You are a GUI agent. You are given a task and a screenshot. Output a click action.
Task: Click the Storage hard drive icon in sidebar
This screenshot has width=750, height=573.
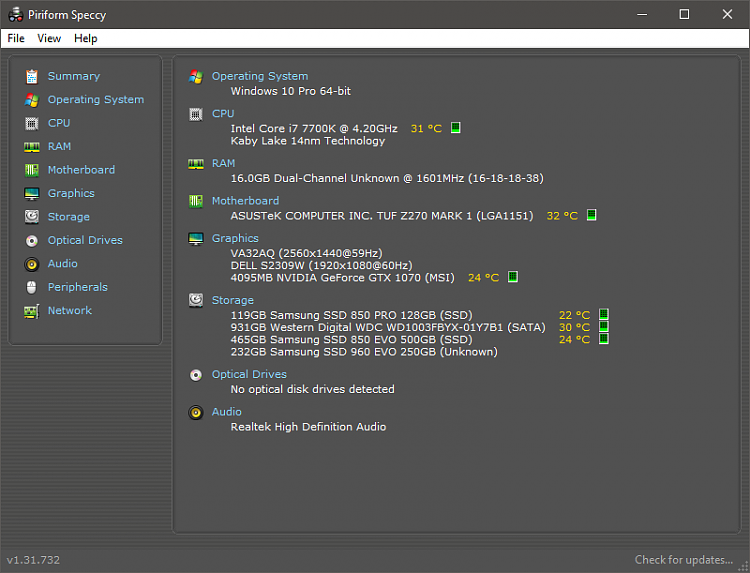coord(32,217)
